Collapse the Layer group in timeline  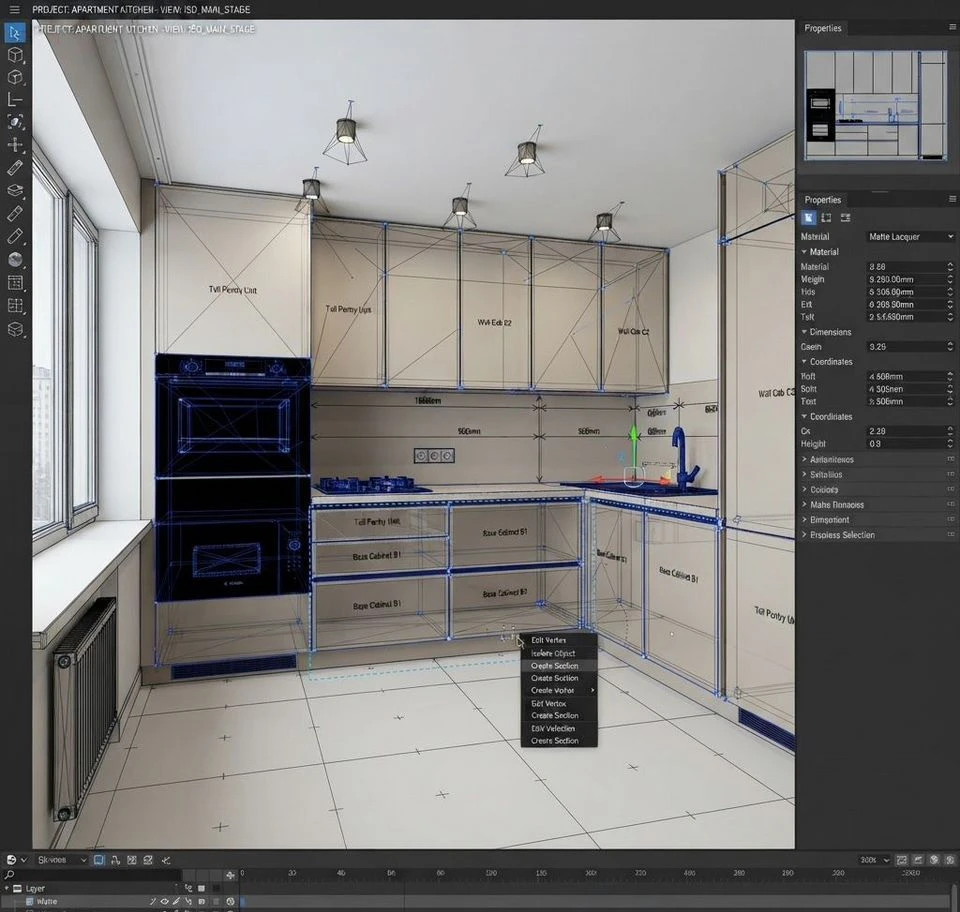[7, 888]
